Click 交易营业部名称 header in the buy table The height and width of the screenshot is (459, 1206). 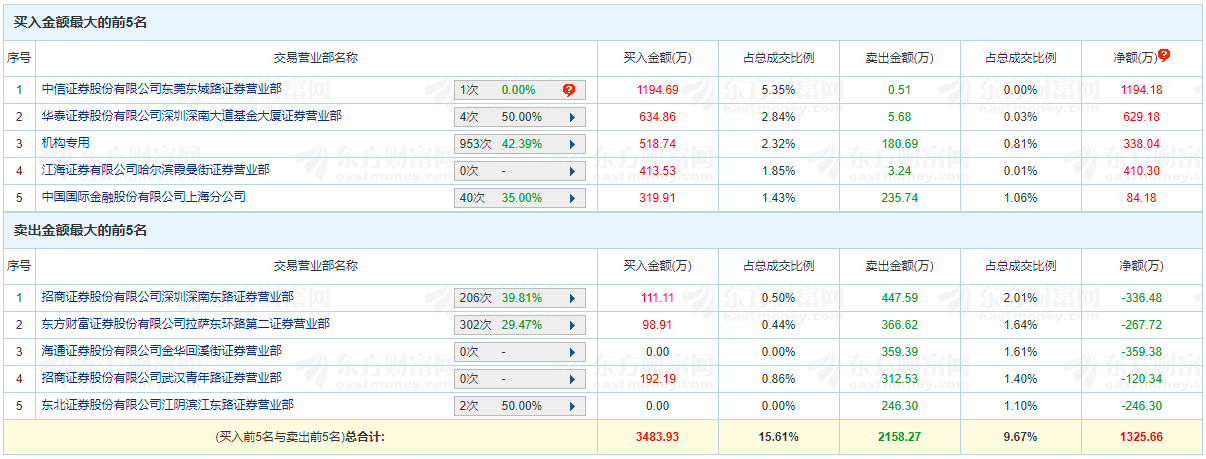(x=316, y=58)
